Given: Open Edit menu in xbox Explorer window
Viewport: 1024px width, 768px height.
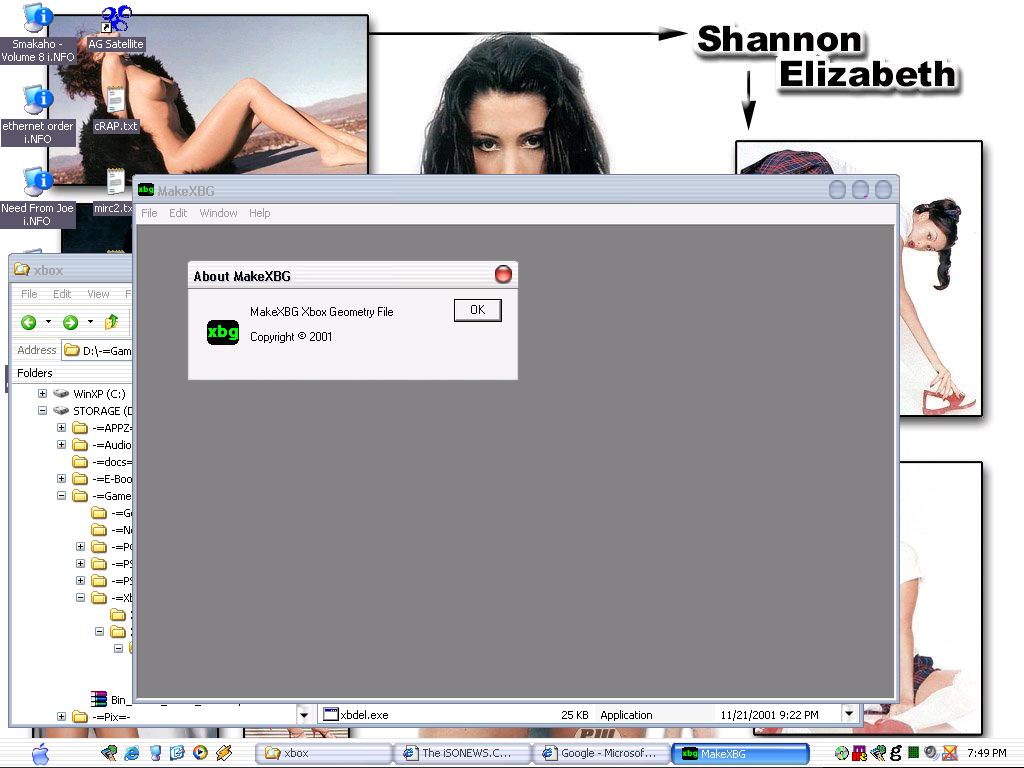Looking at the screenshot, I should [62, 294].
